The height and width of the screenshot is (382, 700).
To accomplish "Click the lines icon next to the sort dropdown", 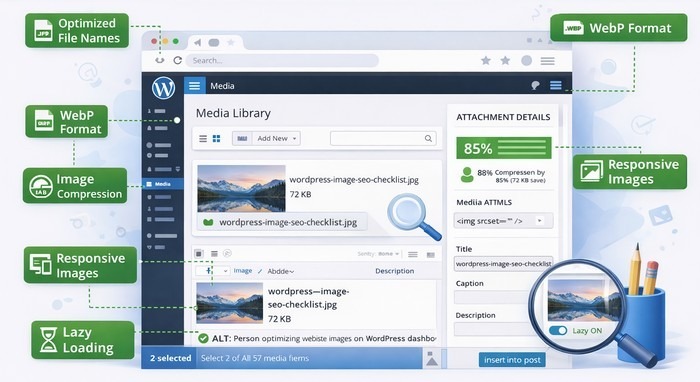I will [x=413, y=254].
